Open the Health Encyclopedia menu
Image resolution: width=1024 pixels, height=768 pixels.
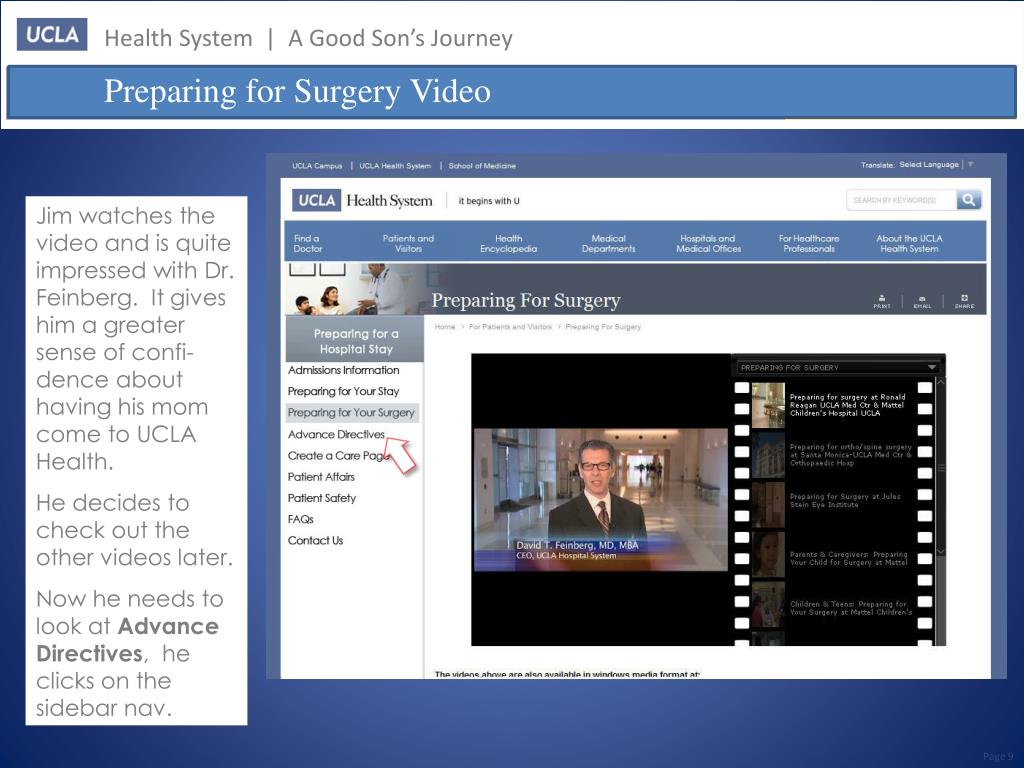point(508,244)
